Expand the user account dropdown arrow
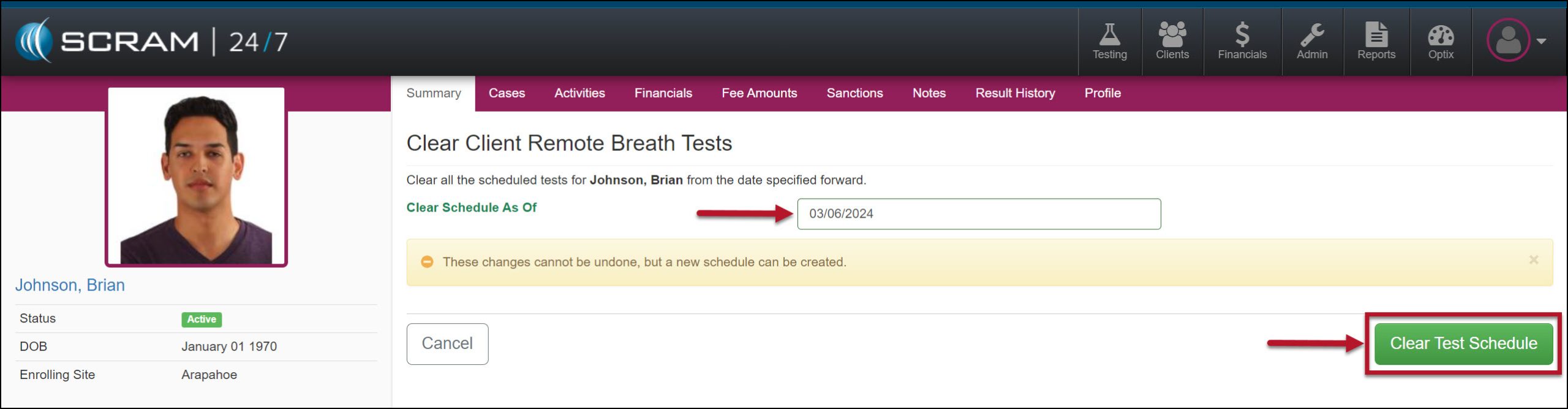This screenshot has width=1568, height=409. pyautogui.click(x=1542, y=41)
